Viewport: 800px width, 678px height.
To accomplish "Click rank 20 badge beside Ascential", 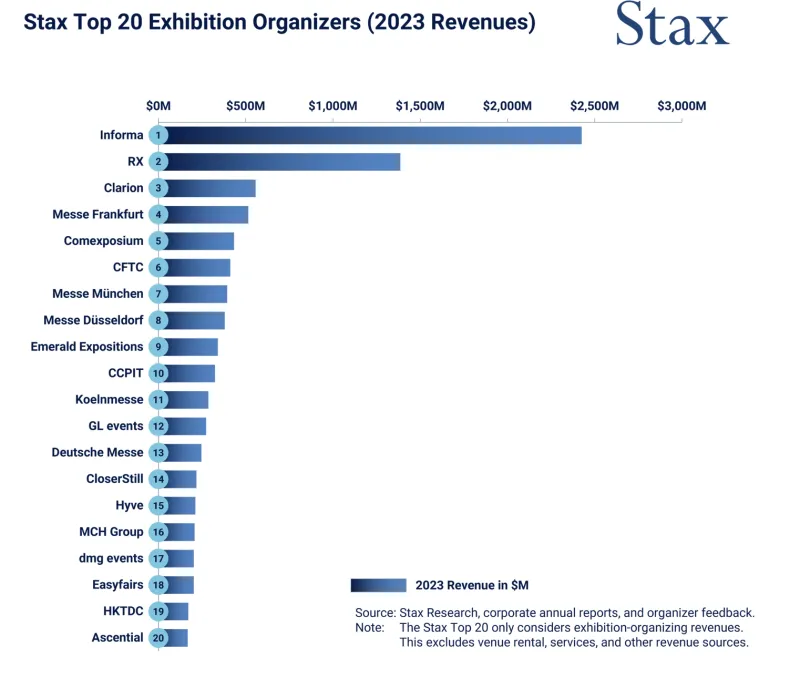I will [158, 638].
